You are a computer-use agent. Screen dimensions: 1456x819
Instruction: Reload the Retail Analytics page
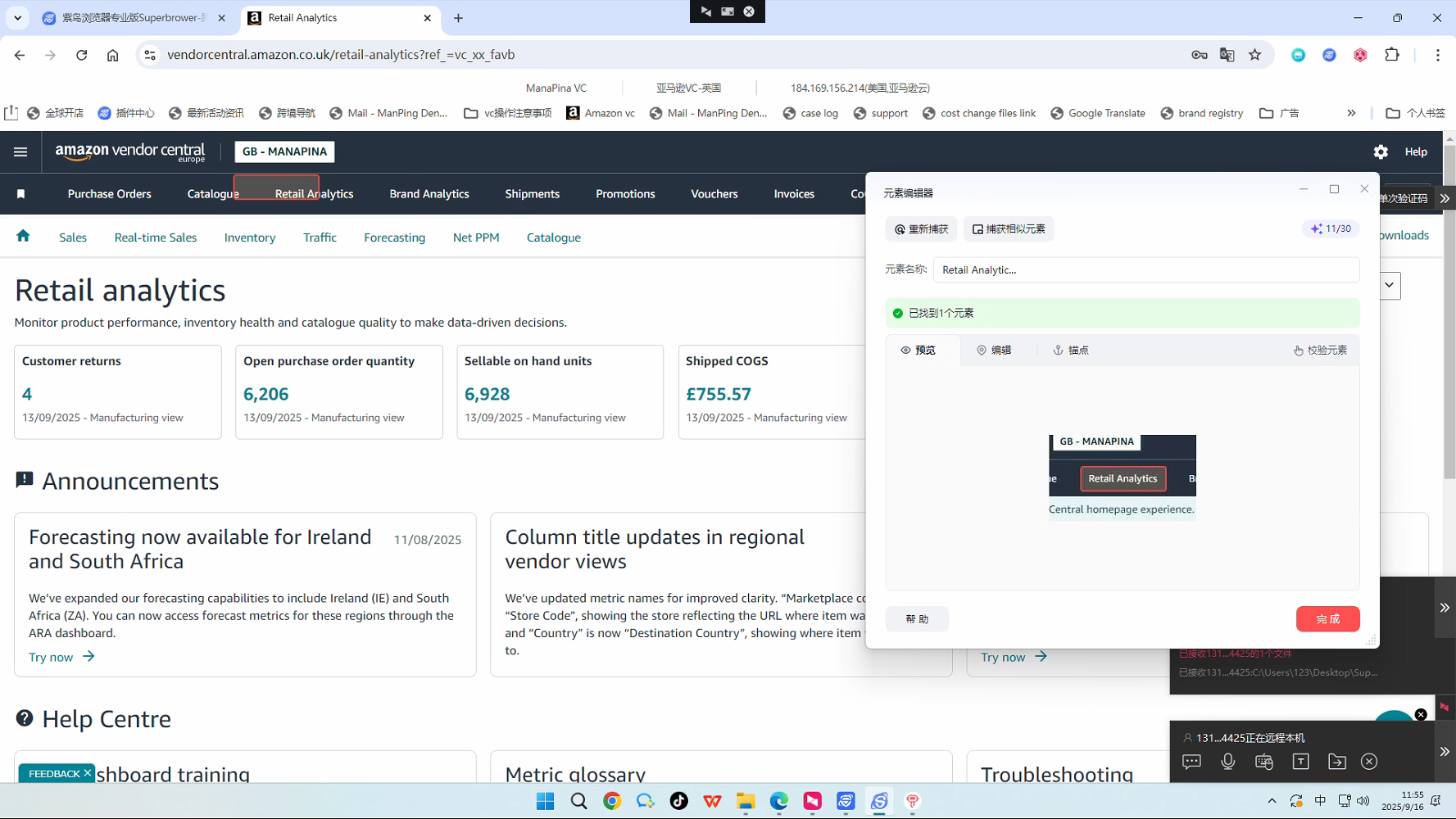click(81, 55)
